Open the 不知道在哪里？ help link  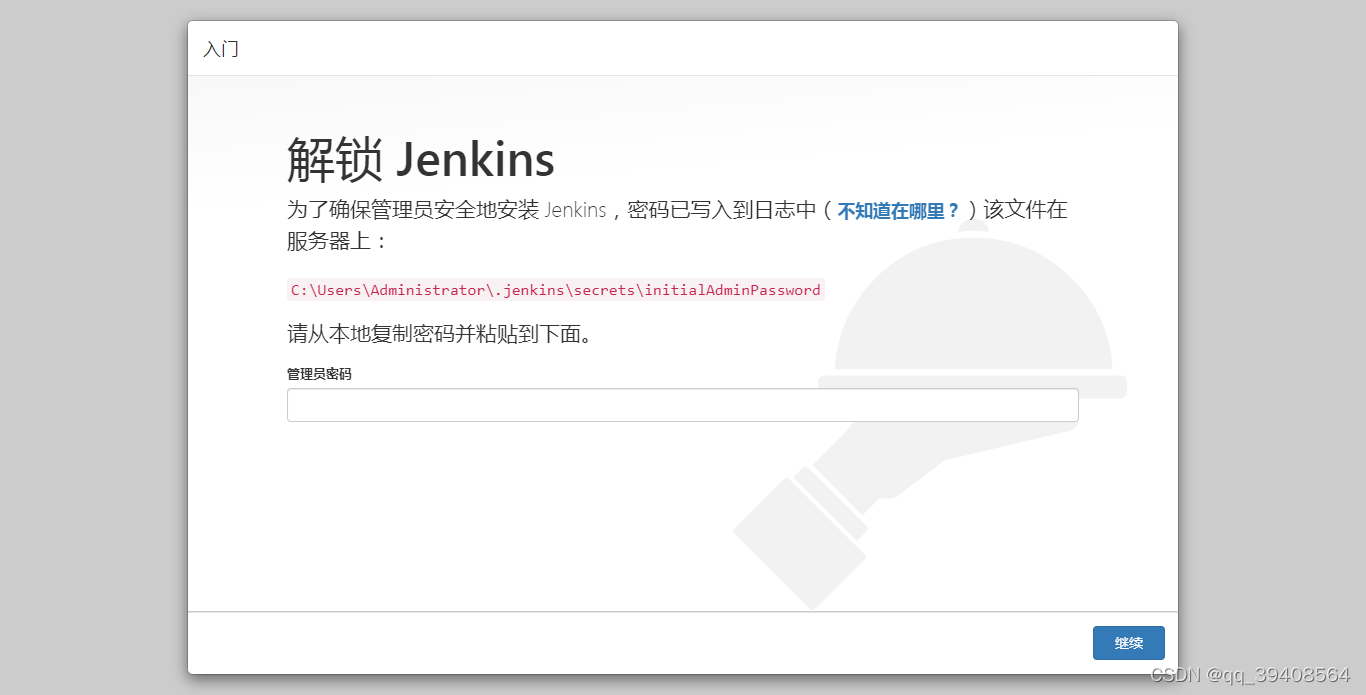pyautogui.click(x=898, y=211)
